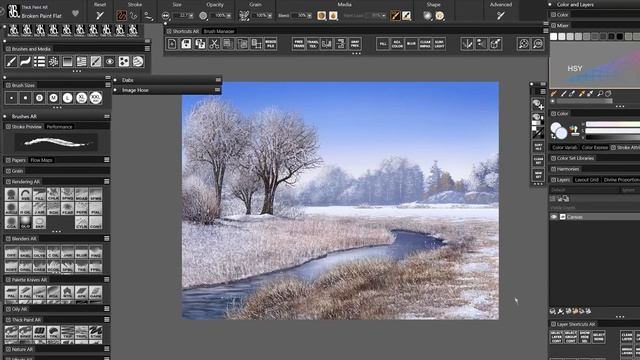The image size is (640, 360).
Task: Toggle the Rendering AR panel checkbox
Action: (x=8, y=182)
